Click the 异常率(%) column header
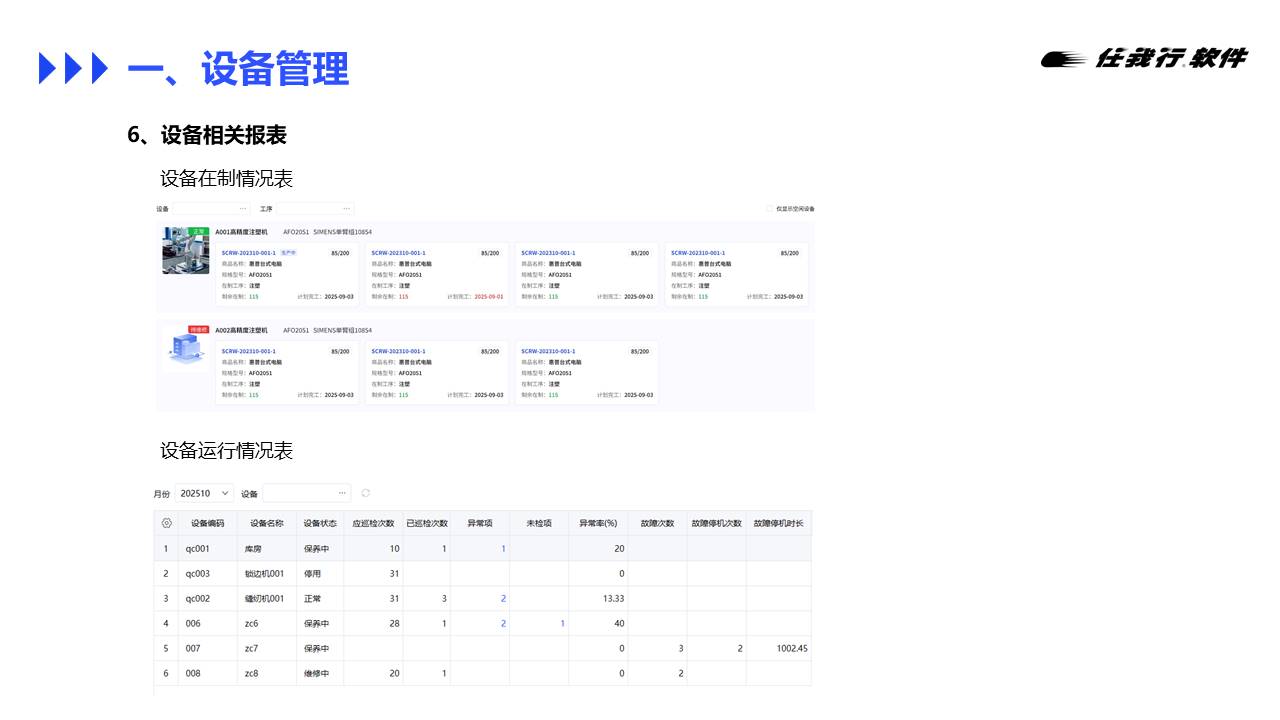This screenshot has height=720, width=1280. coord(598,523)
